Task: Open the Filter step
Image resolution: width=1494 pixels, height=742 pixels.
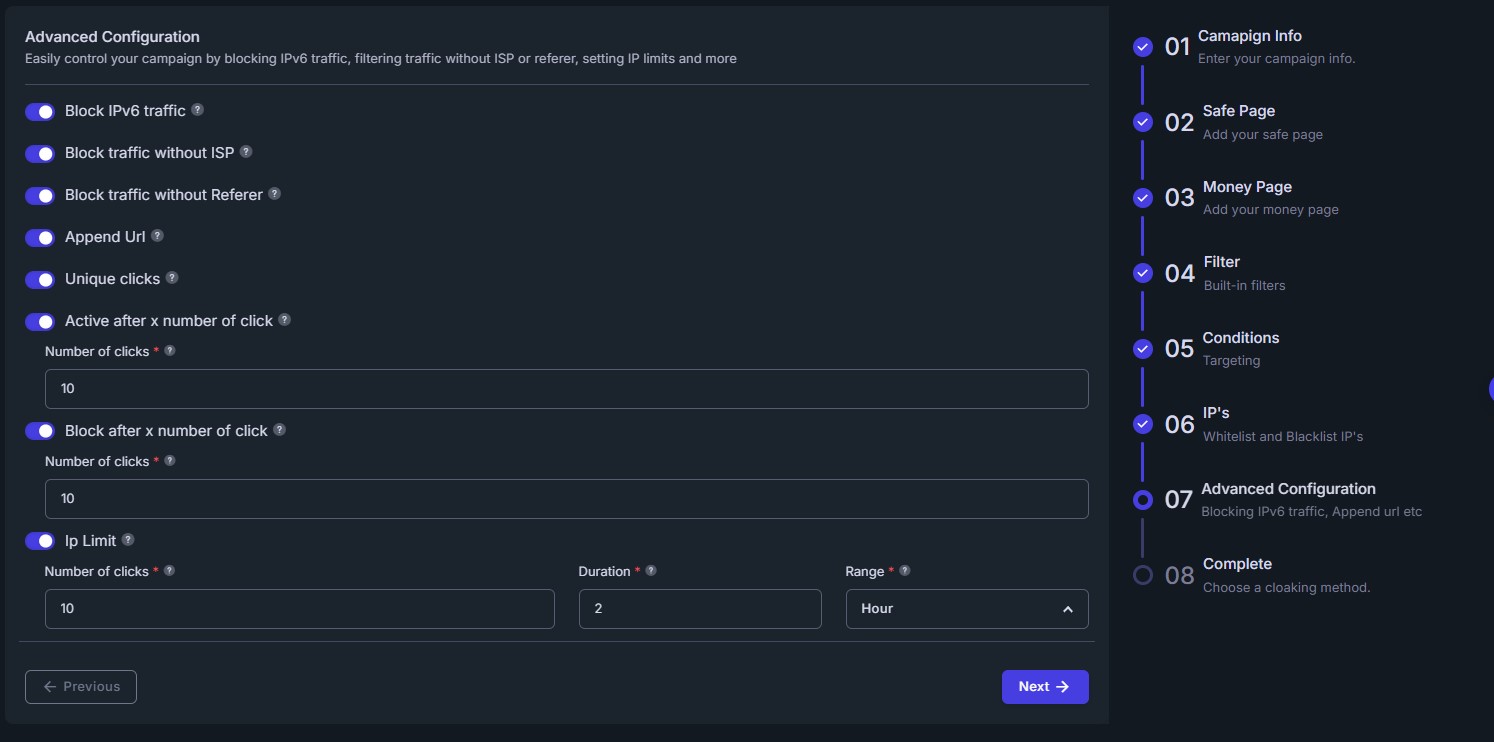Action: tap(1221, 262)
